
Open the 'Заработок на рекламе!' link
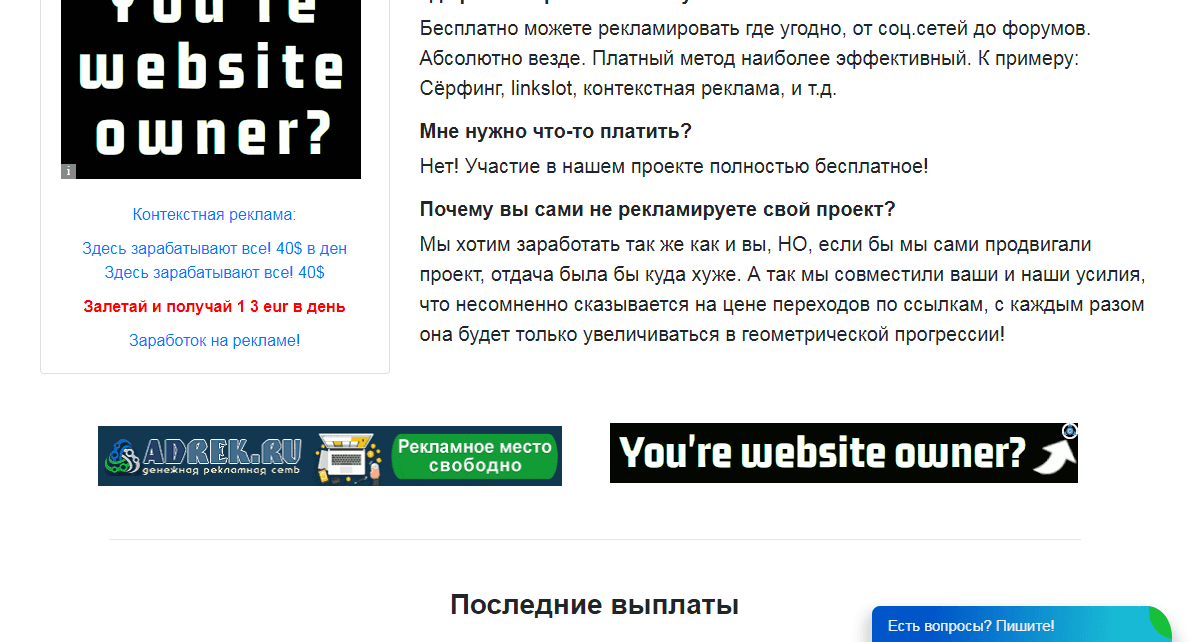214,340
